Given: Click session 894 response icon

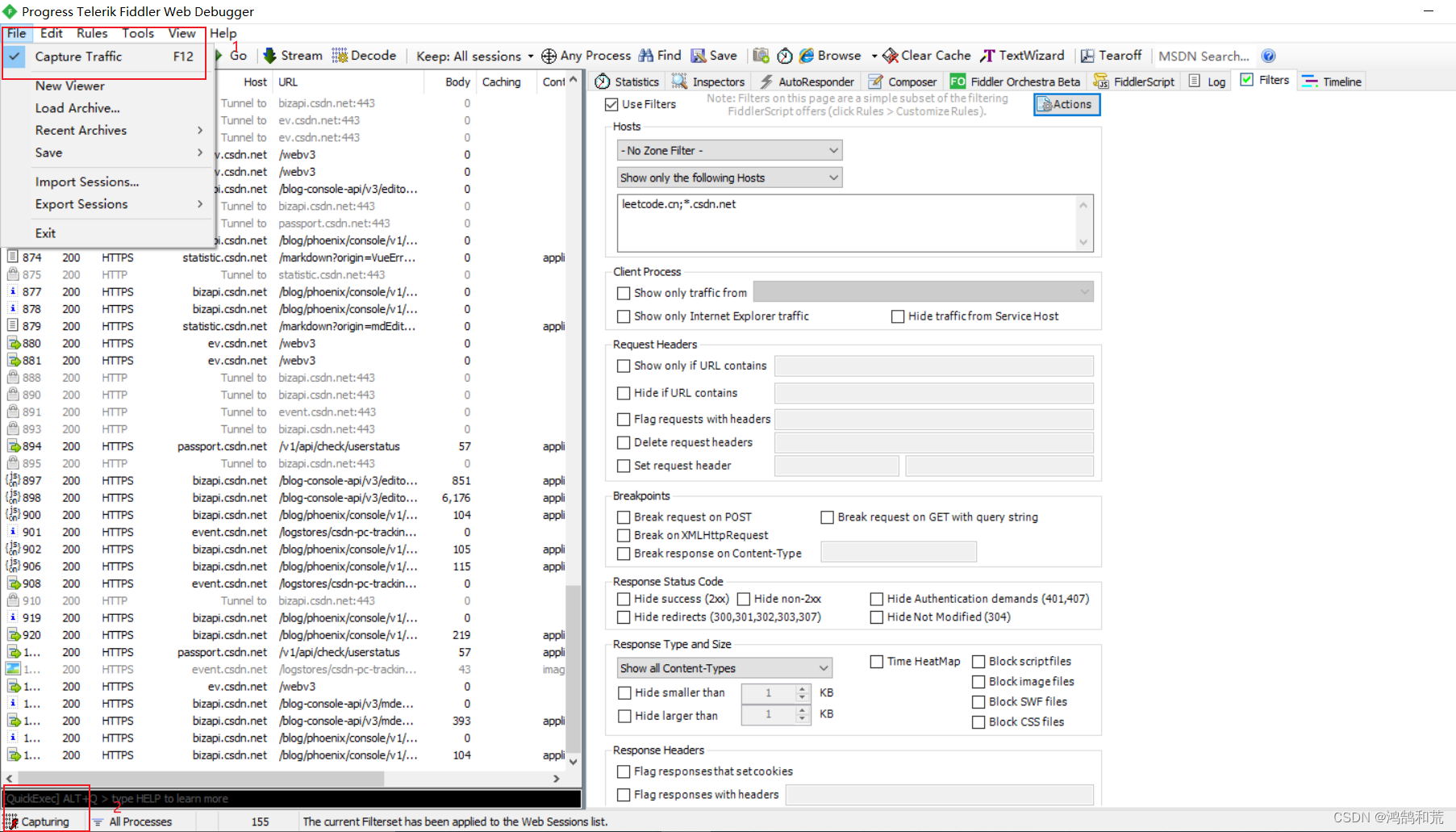Looking at the screenshot, I should coord(14,446).
